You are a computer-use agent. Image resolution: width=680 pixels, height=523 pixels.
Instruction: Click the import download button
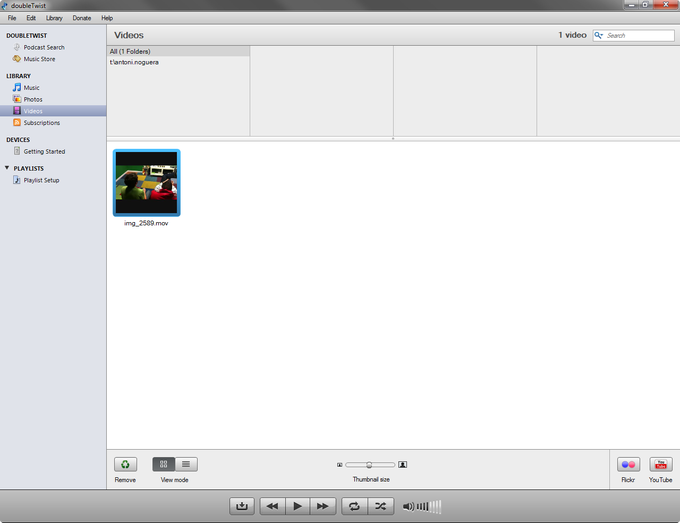pyautogui.click(x=242, y=506)
